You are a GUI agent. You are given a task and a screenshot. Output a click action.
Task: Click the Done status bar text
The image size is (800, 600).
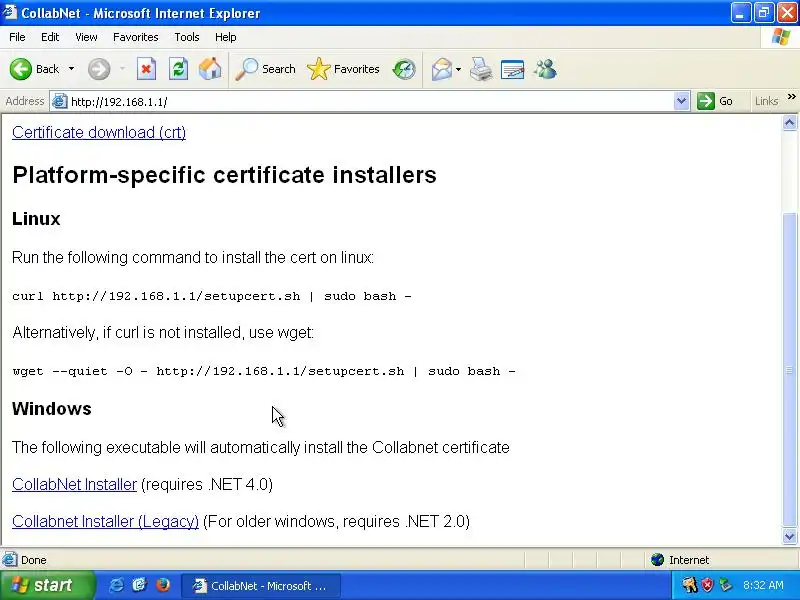pyautogui.click(x=34, y=560)
